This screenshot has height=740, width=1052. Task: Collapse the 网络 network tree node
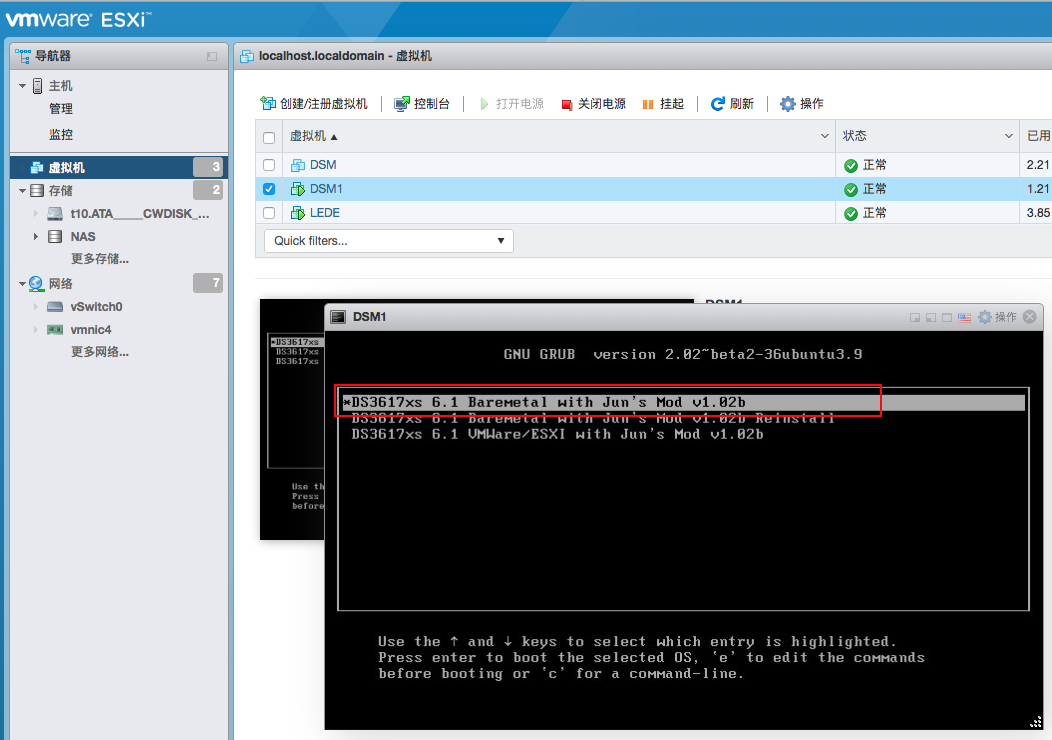tap(22, 284)
